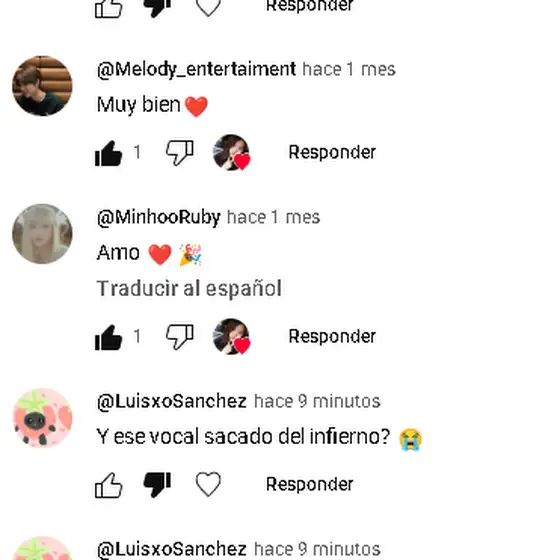Reply to Melody_entertaiment's comment
The height and width of the screenshot is (560, 560).
(x=332, y=152)
